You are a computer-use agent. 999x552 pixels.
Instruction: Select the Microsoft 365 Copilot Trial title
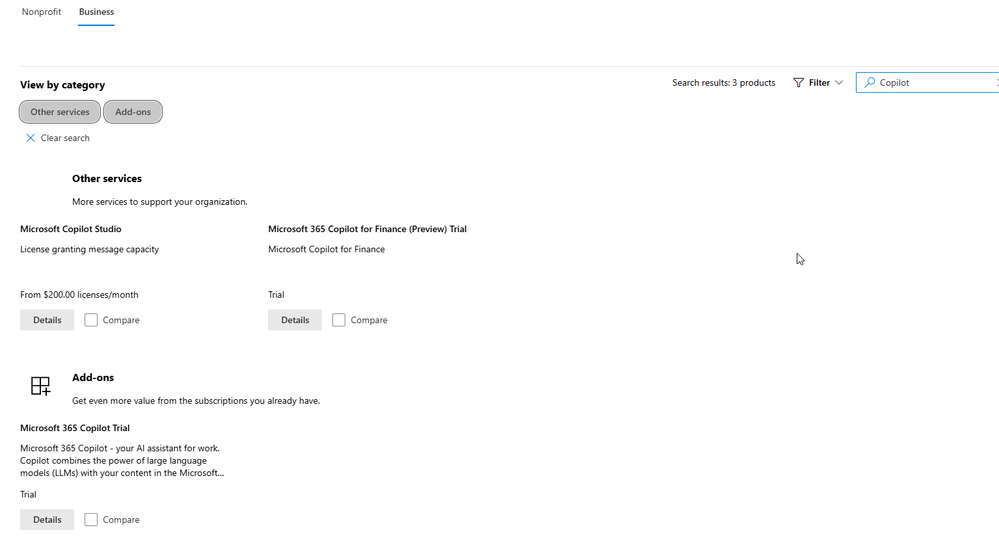(x=75, y=428)
